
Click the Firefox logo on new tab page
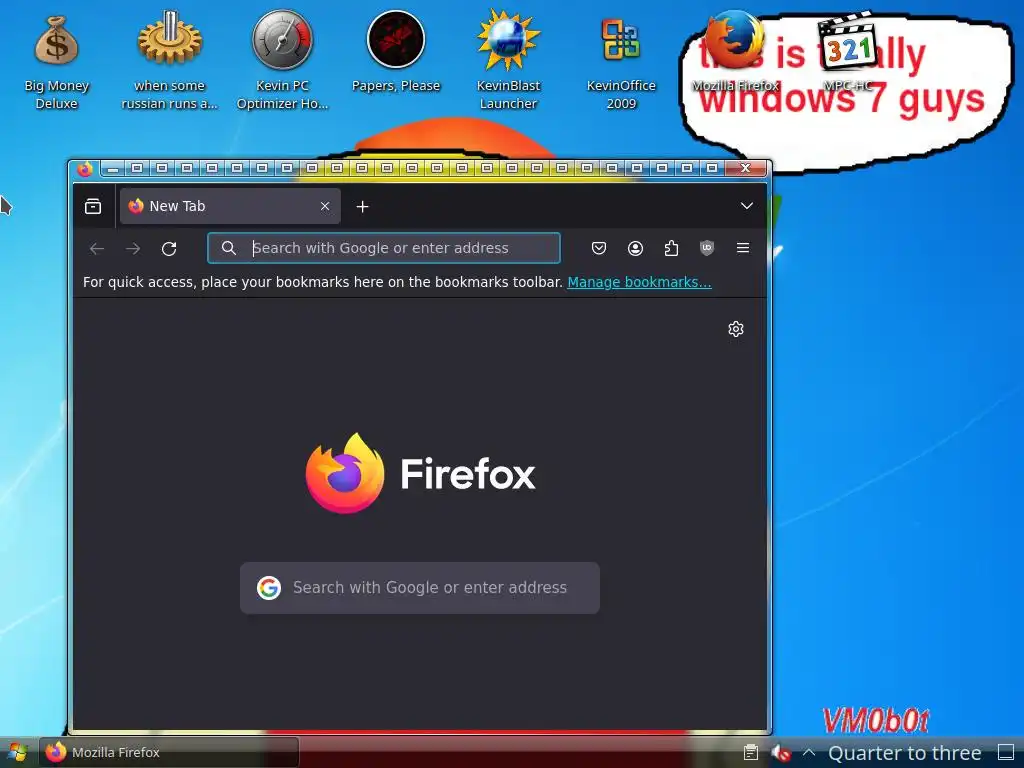pyautogui.click(x=420, y=473)
